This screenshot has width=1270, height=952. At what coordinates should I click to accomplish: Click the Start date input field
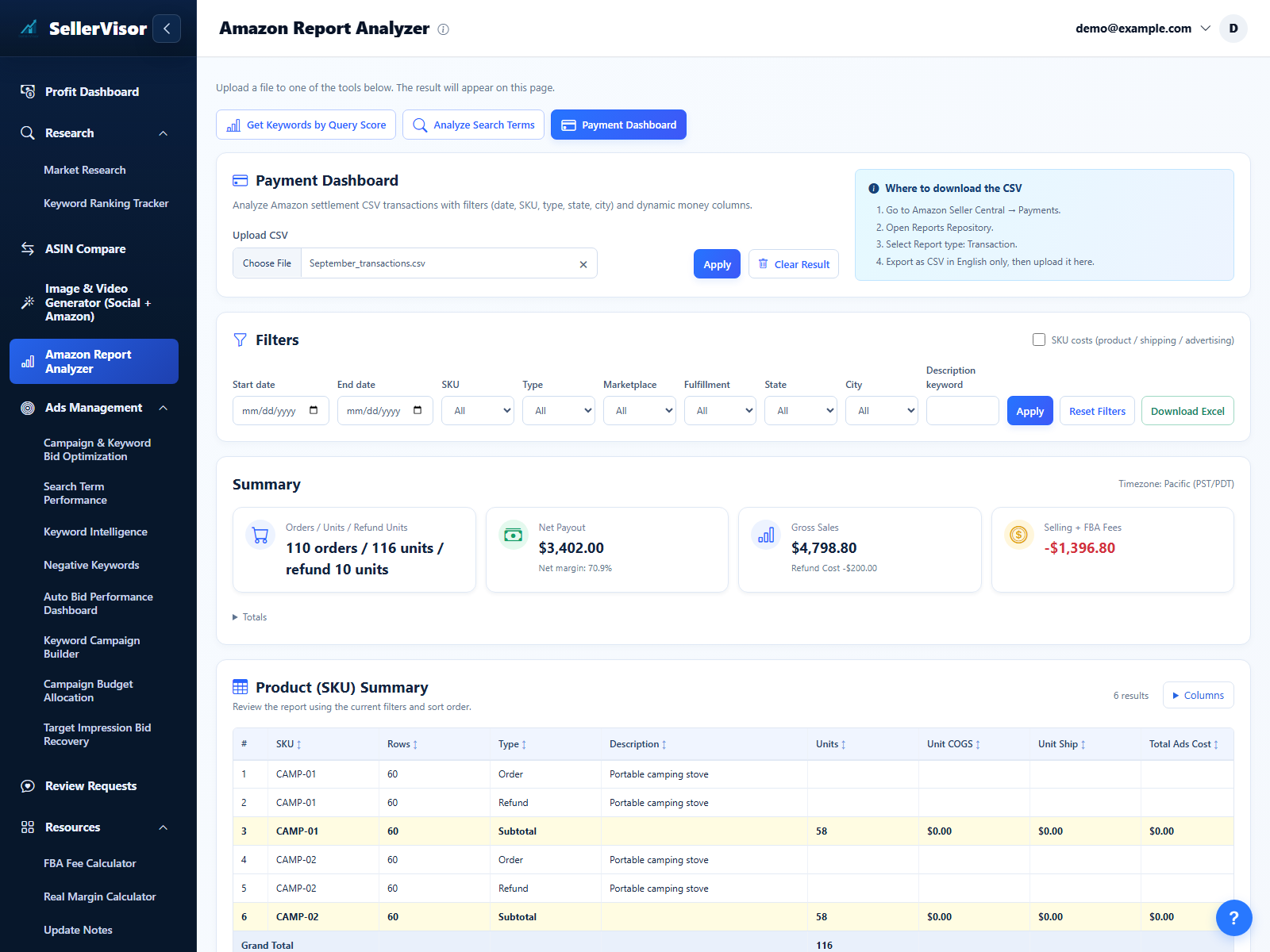(280, 410)
